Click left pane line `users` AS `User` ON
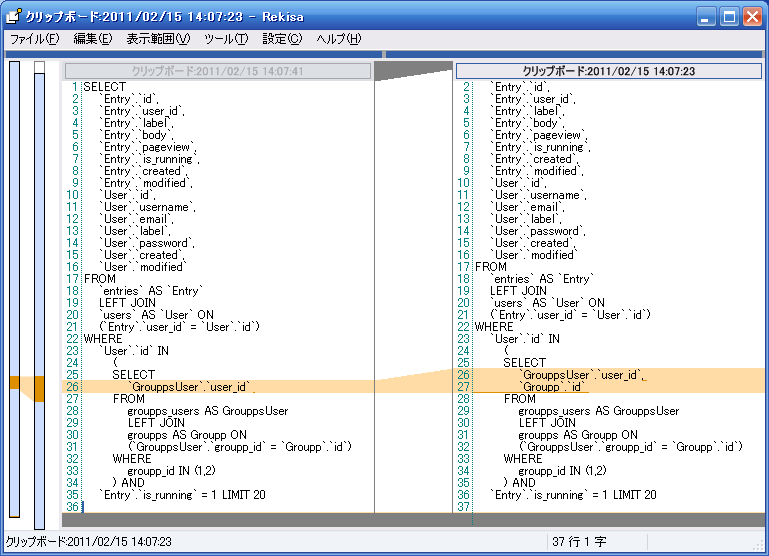The width and height of the screenshot is (769, 556). [156, 315]
